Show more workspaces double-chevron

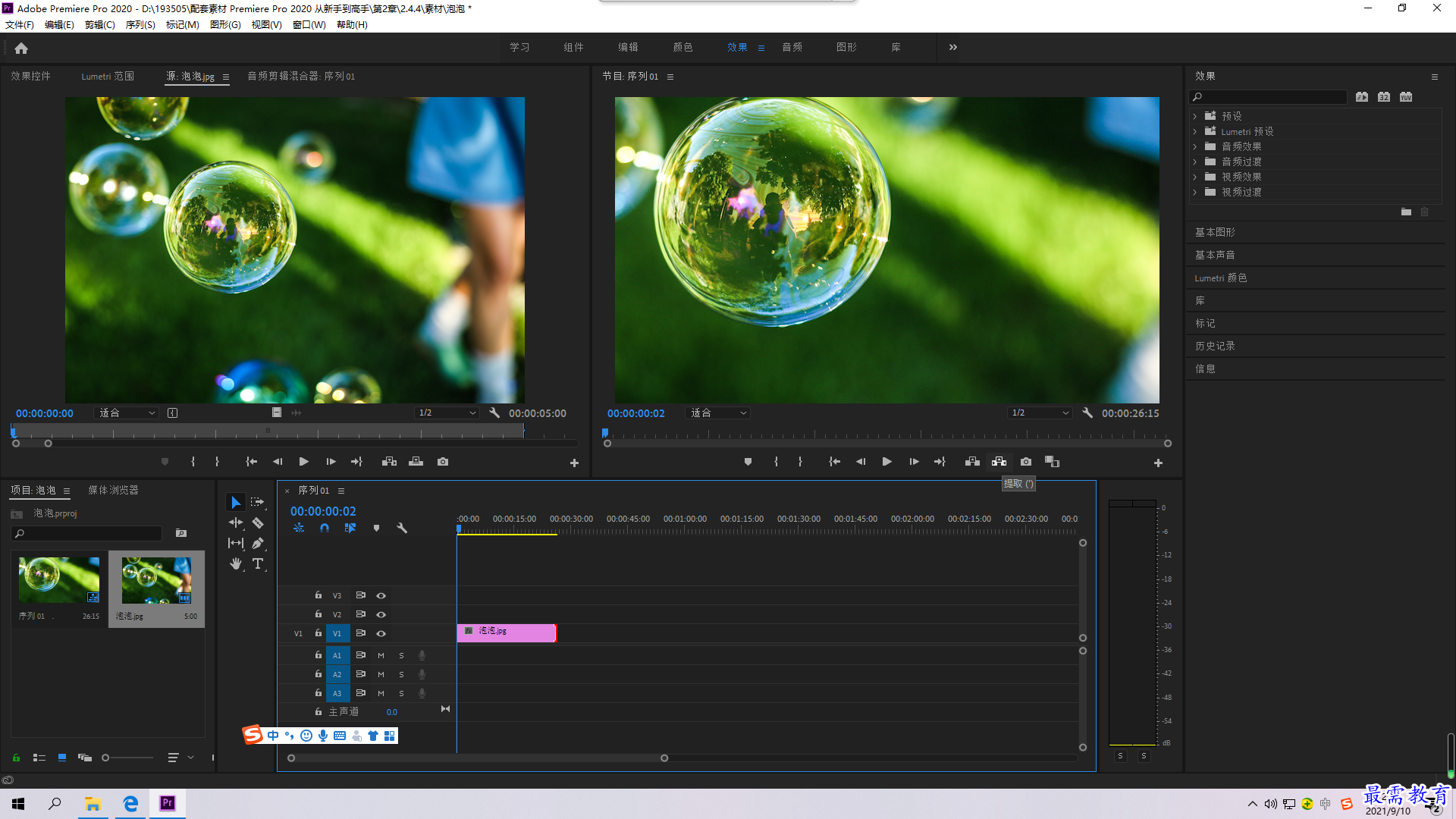[x=953, y=47]
